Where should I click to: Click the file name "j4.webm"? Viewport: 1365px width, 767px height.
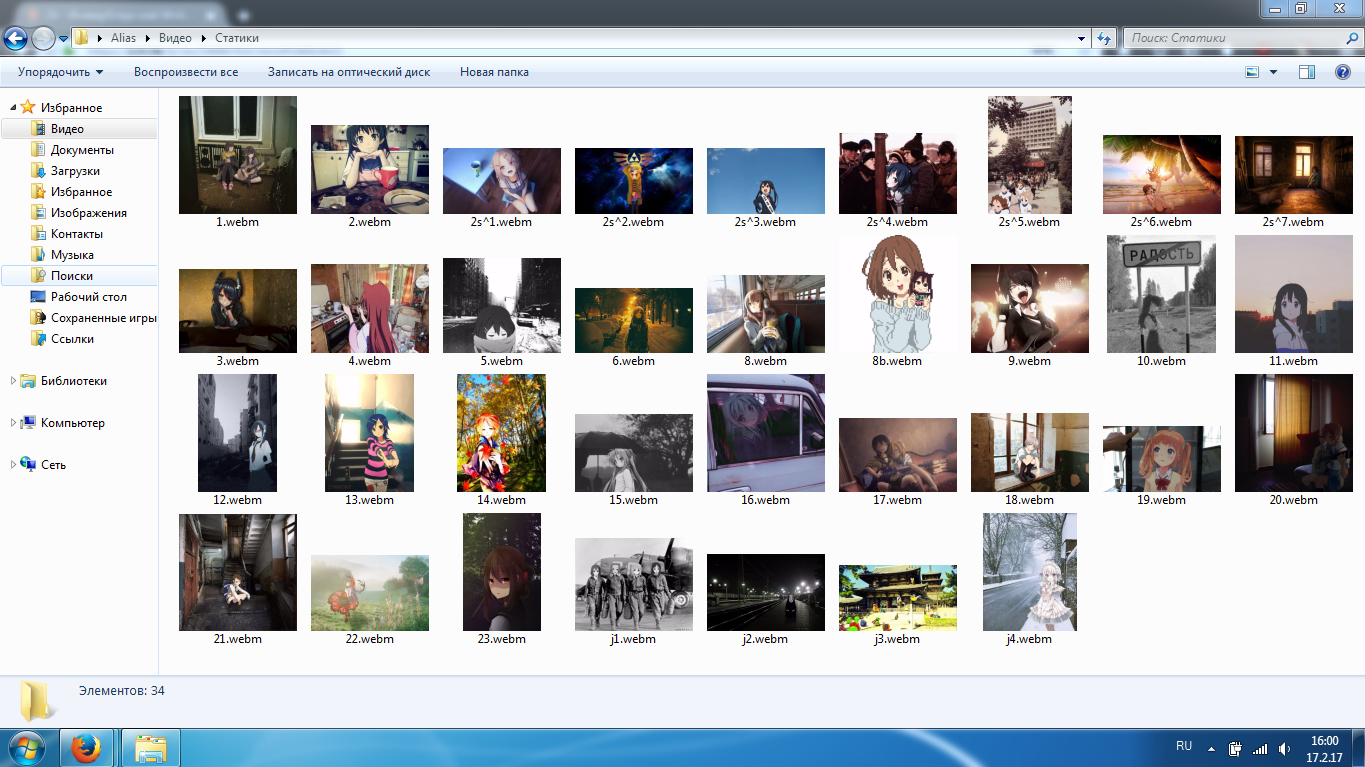tap(1029, 639)
